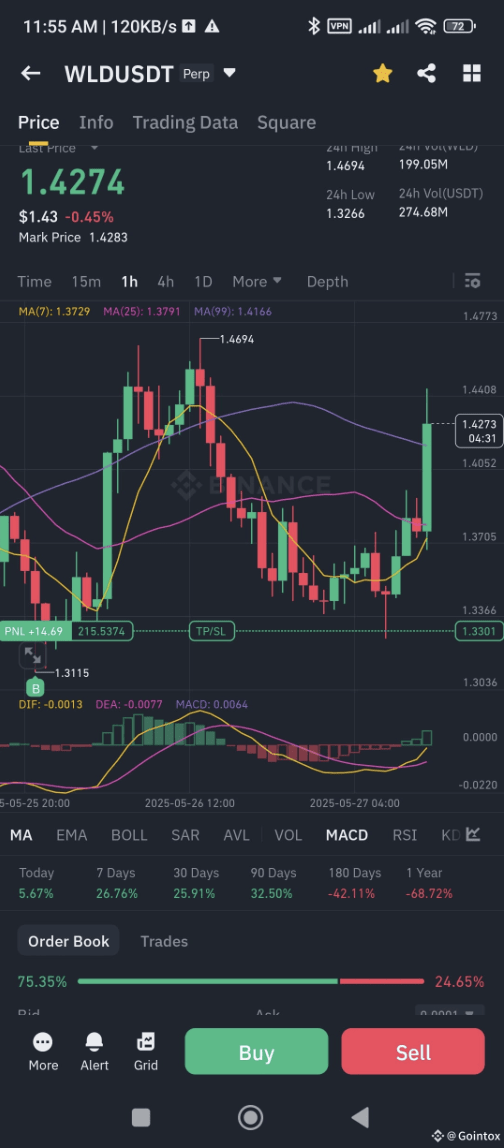Tap the TP/SL label on position line
The height and width of the screenshot is (1148, 504).
tap(211, 631)
